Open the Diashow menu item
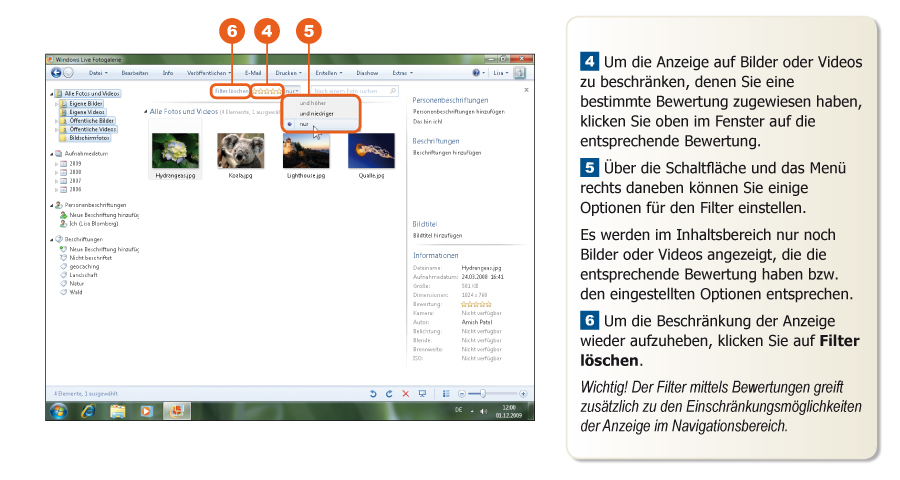 click(367, 73)
